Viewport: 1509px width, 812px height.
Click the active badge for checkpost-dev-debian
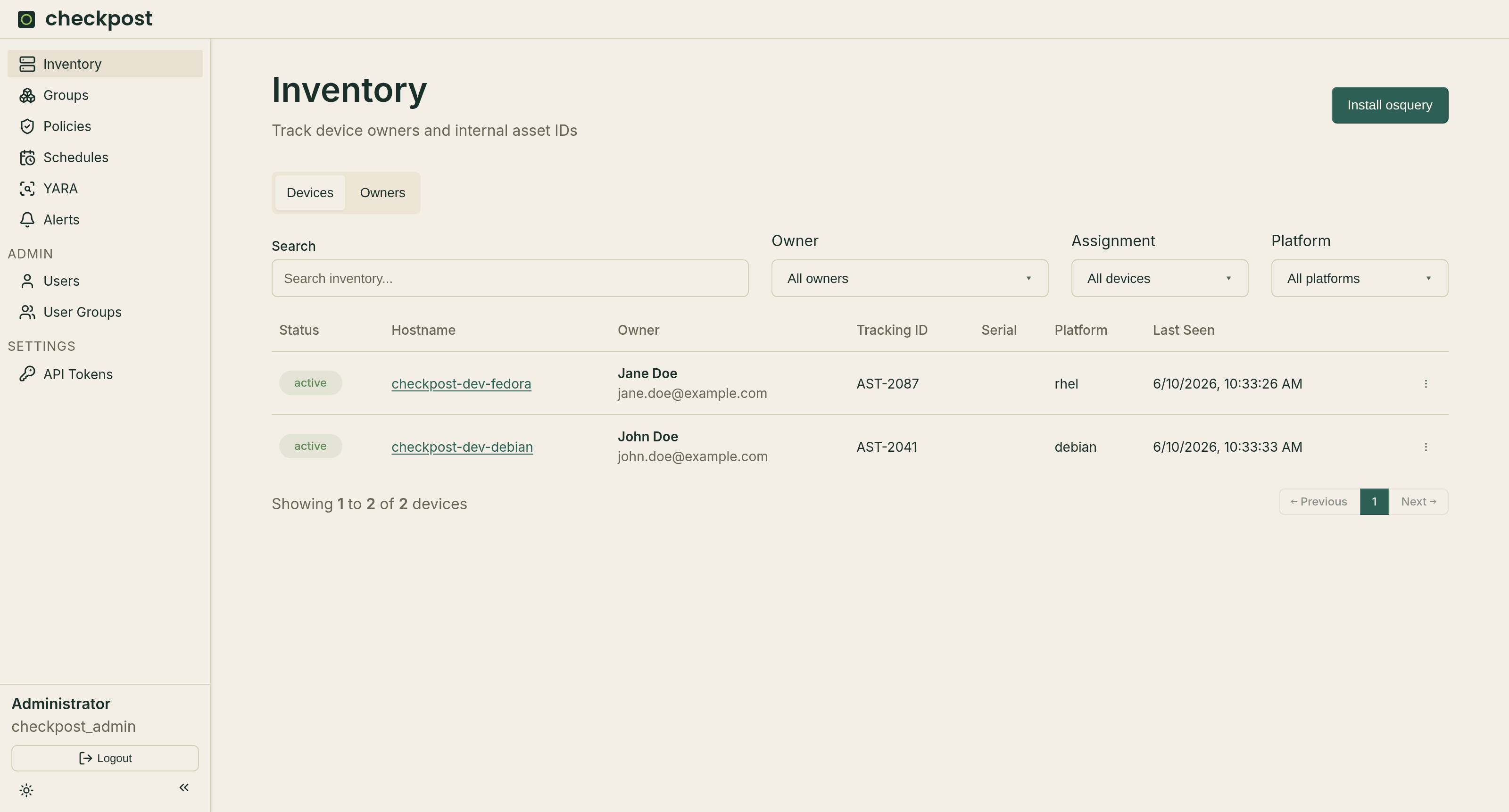[x=310, y=446]
